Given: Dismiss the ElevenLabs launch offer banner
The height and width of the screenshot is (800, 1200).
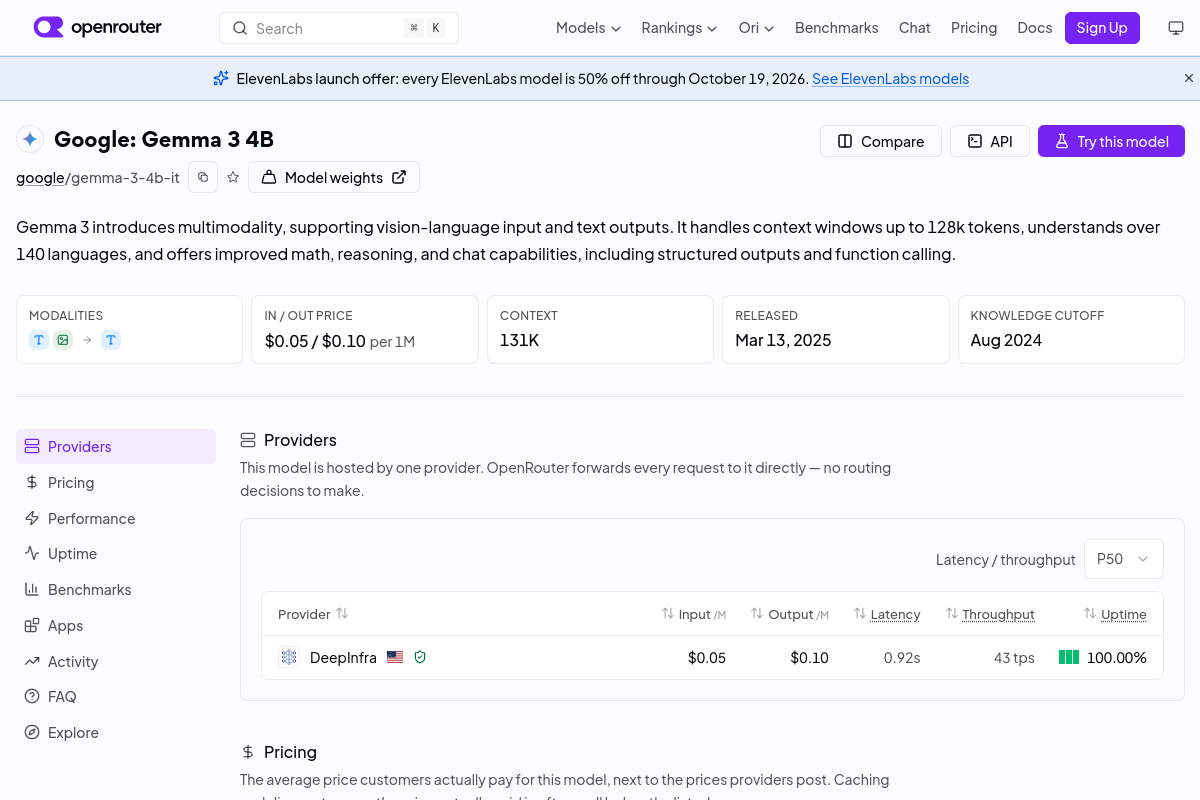Looking at the screenshot, I should pos(1189,78).
